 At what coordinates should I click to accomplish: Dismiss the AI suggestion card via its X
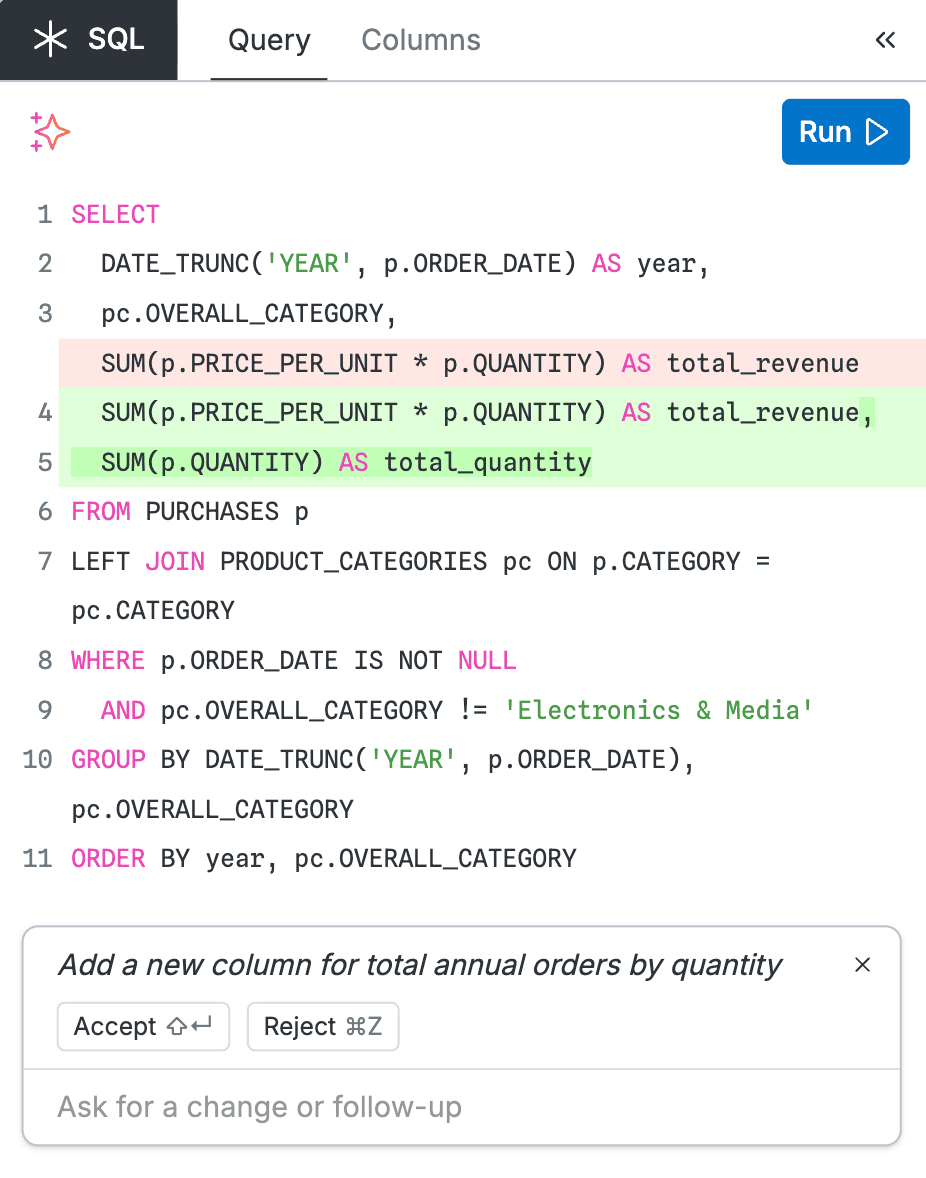(862, 965)
